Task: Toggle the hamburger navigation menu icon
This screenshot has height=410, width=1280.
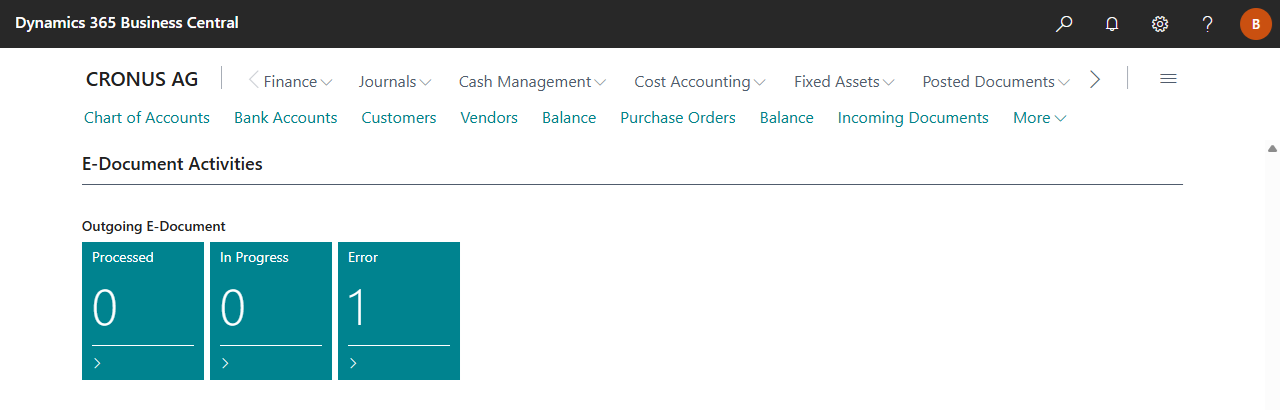Action: (x=1168, y=80)
